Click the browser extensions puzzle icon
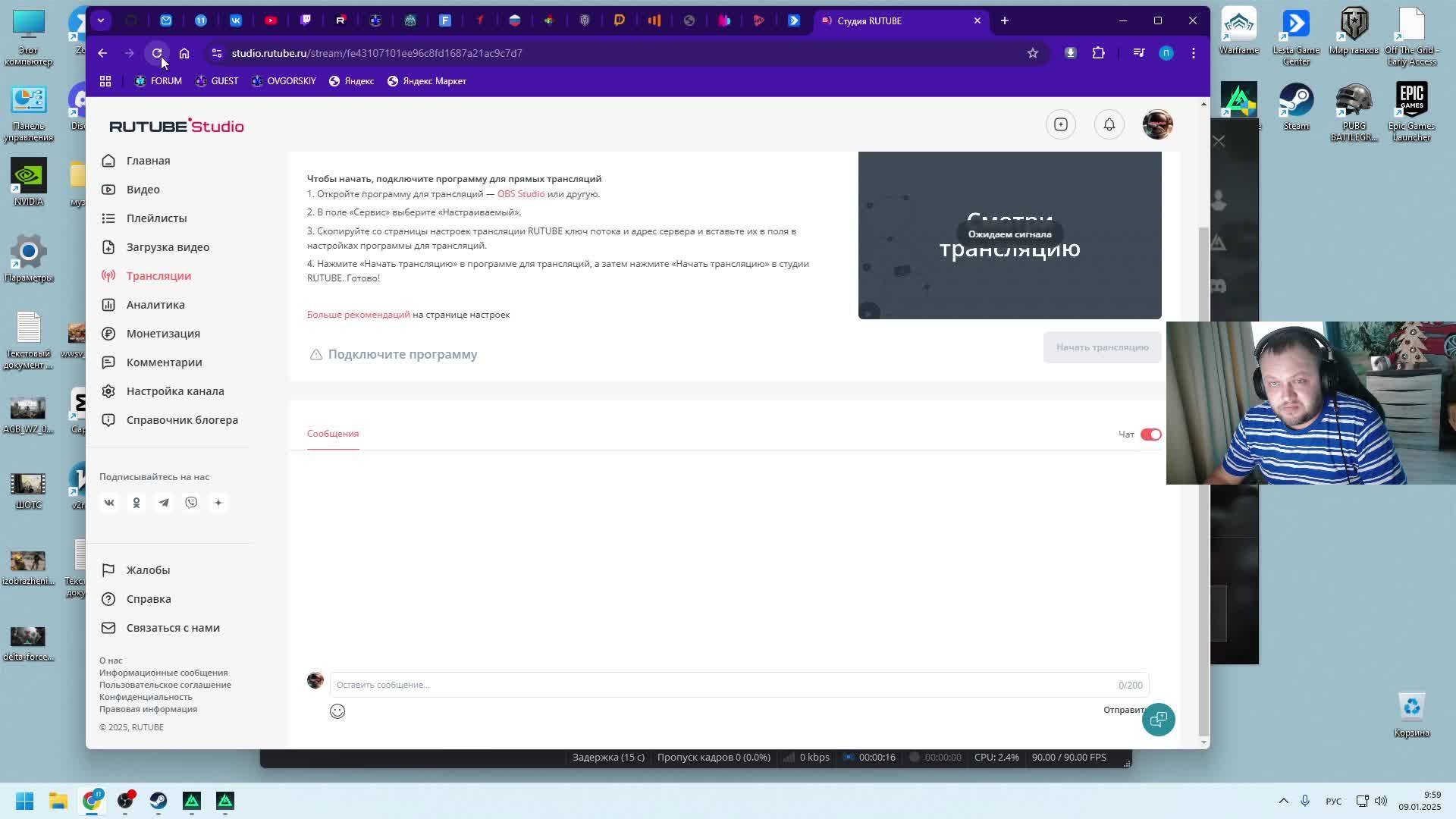This screenshot has width=1456, height=819. [x=1098, y=53]
